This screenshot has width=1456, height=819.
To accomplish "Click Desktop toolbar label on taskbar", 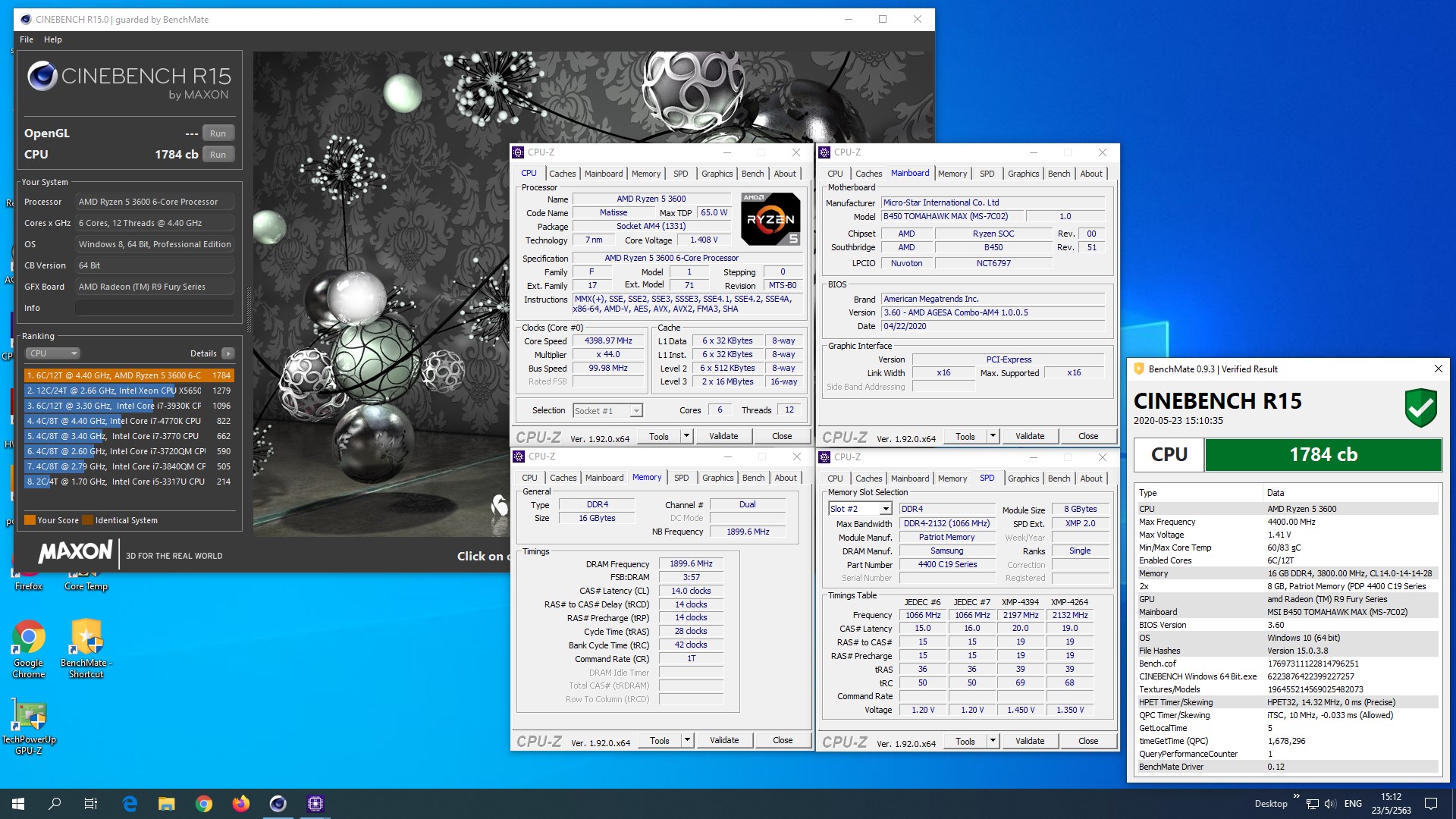I will point(1271,804).
